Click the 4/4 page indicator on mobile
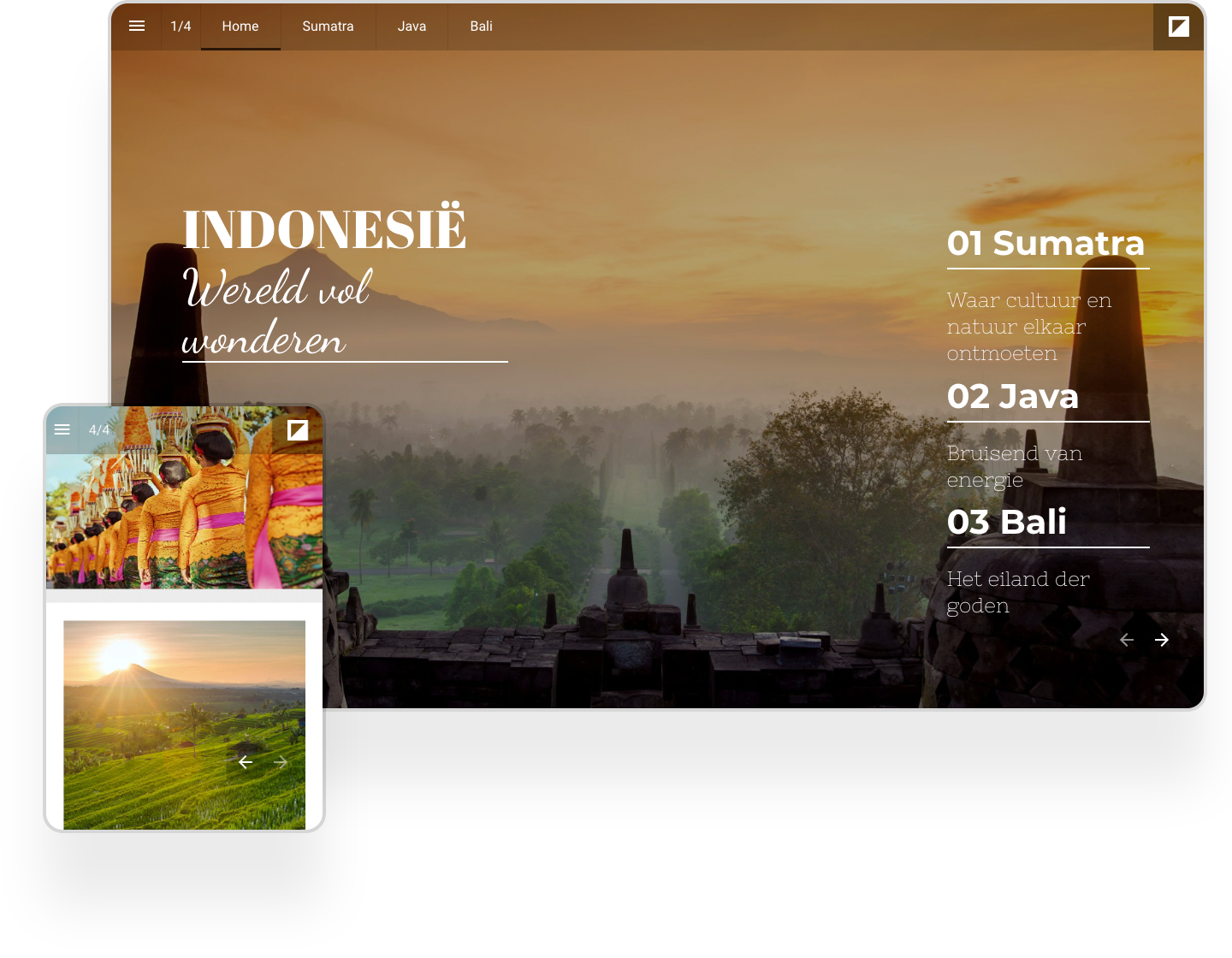The height and width of the screenshot is (958, 1232). coord(99,429)
